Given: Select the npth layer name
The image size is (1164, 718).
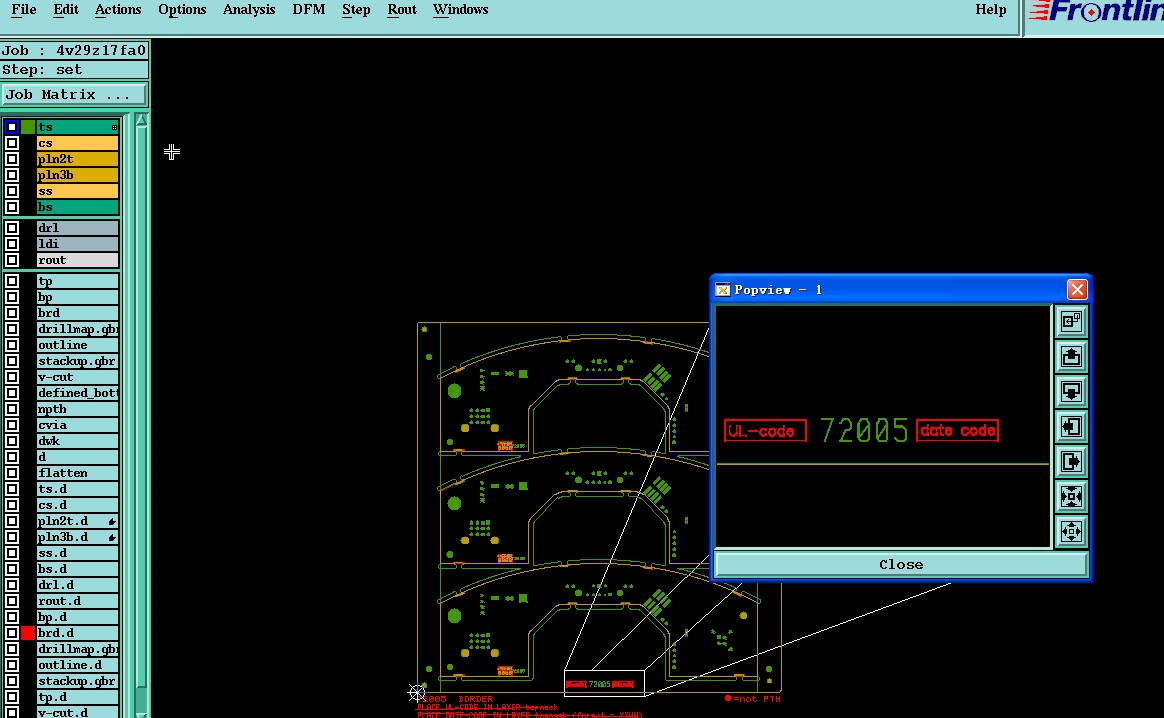Looking at the screenshot, I should click(77, 409).
